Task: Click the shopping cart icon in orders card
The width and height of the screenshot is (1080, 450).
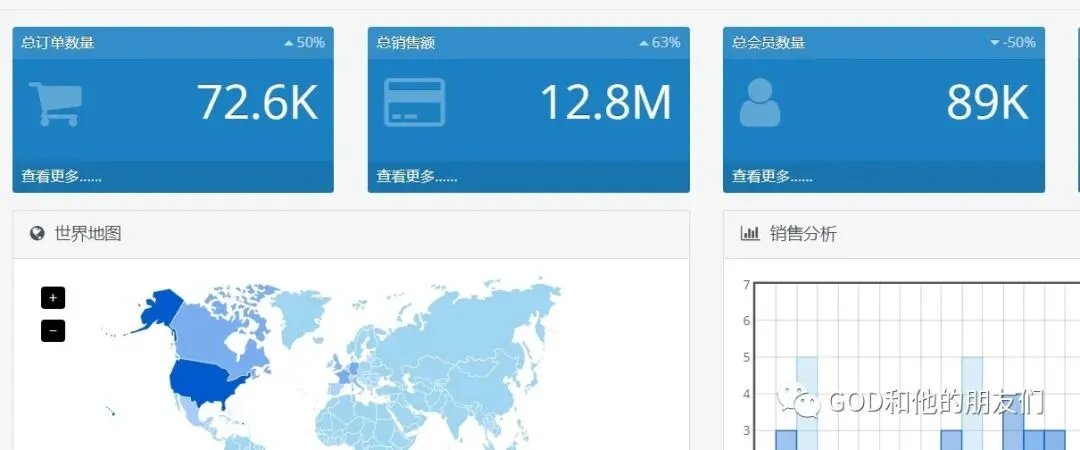Action: click(x=55, y=104)
